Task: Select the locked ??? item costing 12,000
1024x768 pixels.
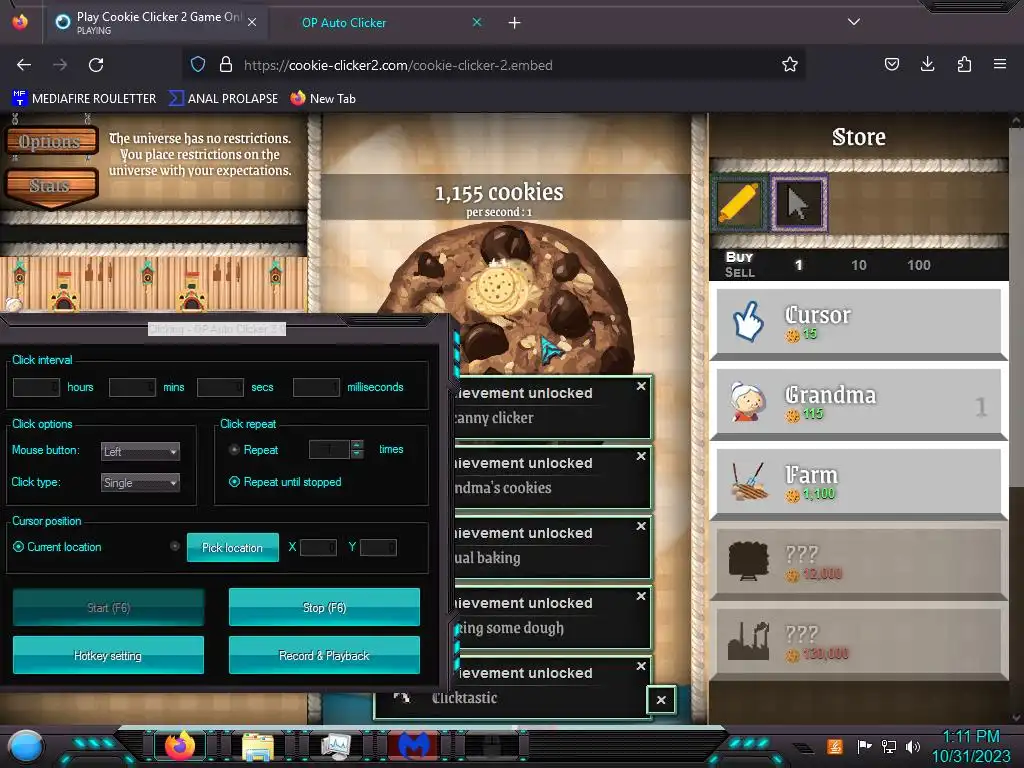Action: pos(859,562)
